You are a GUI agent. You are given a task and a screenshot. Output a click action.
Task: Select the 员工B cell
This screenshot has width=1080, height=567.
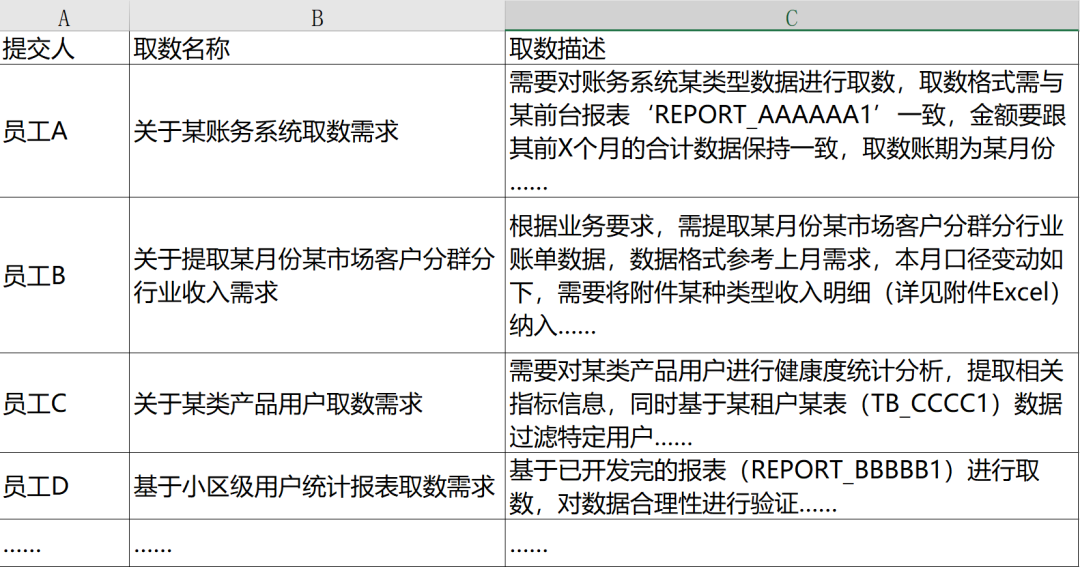tap(64, 276)
